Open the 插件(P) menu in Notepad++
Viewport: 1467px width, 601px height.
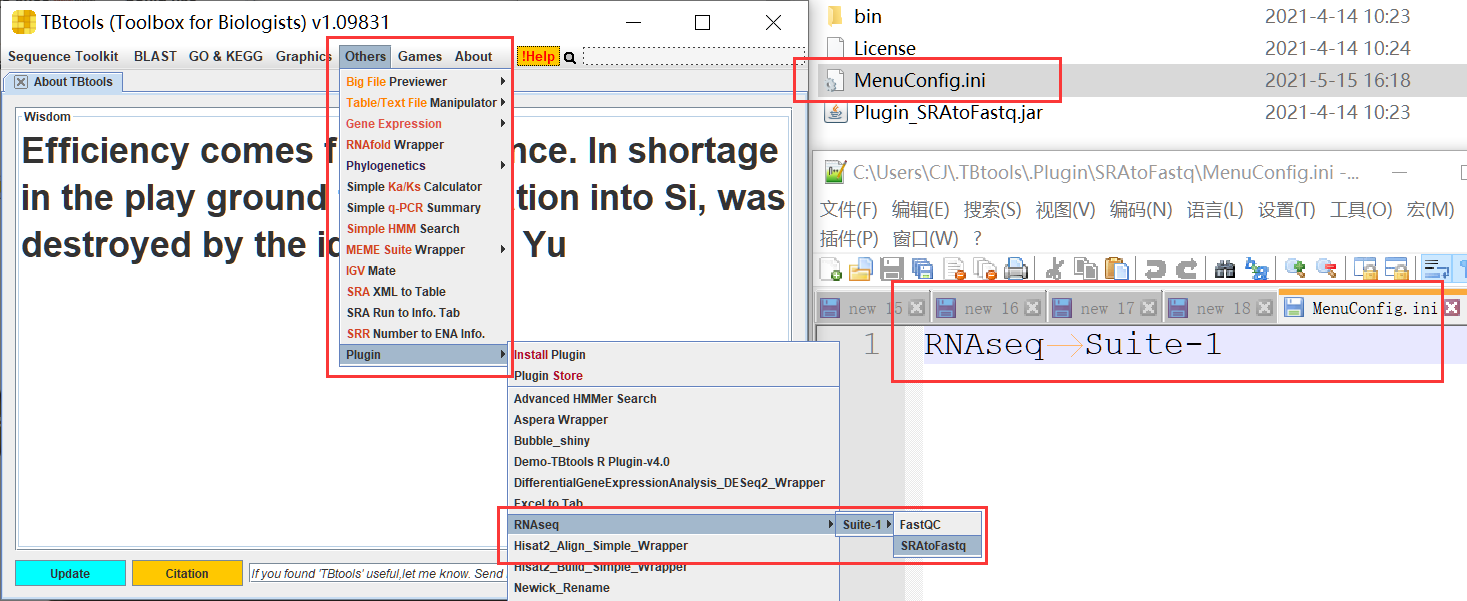coord(849,238)
